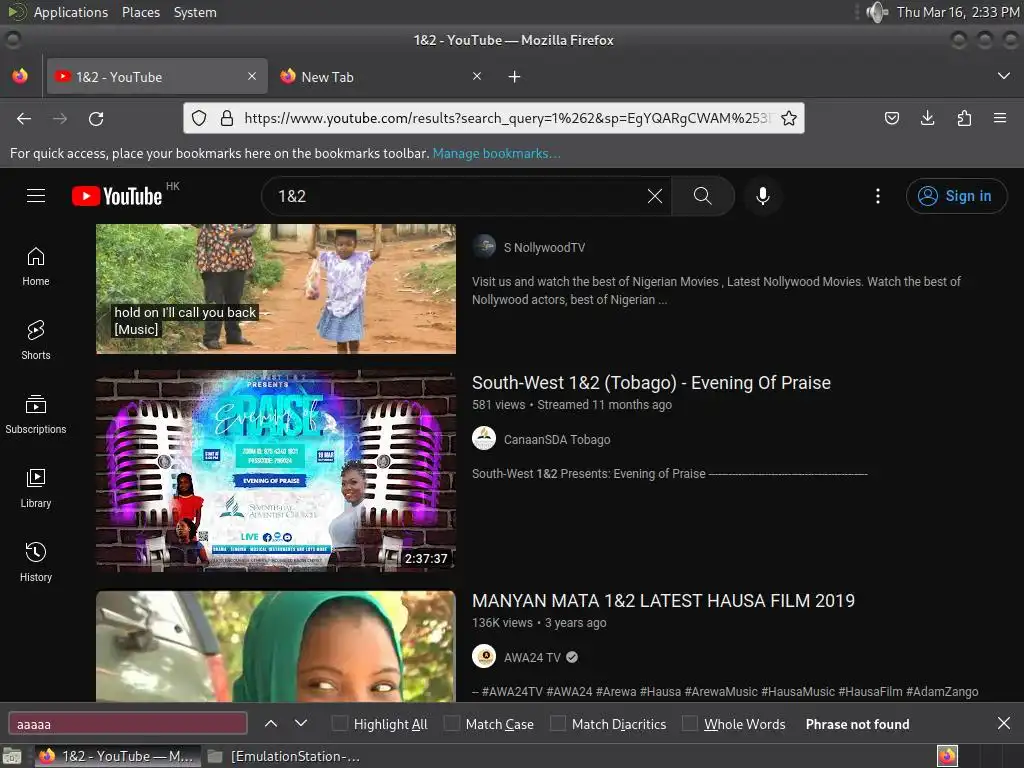Open a new tab with plus button
Screen dimensions: 1024x768
coord(515,77)
